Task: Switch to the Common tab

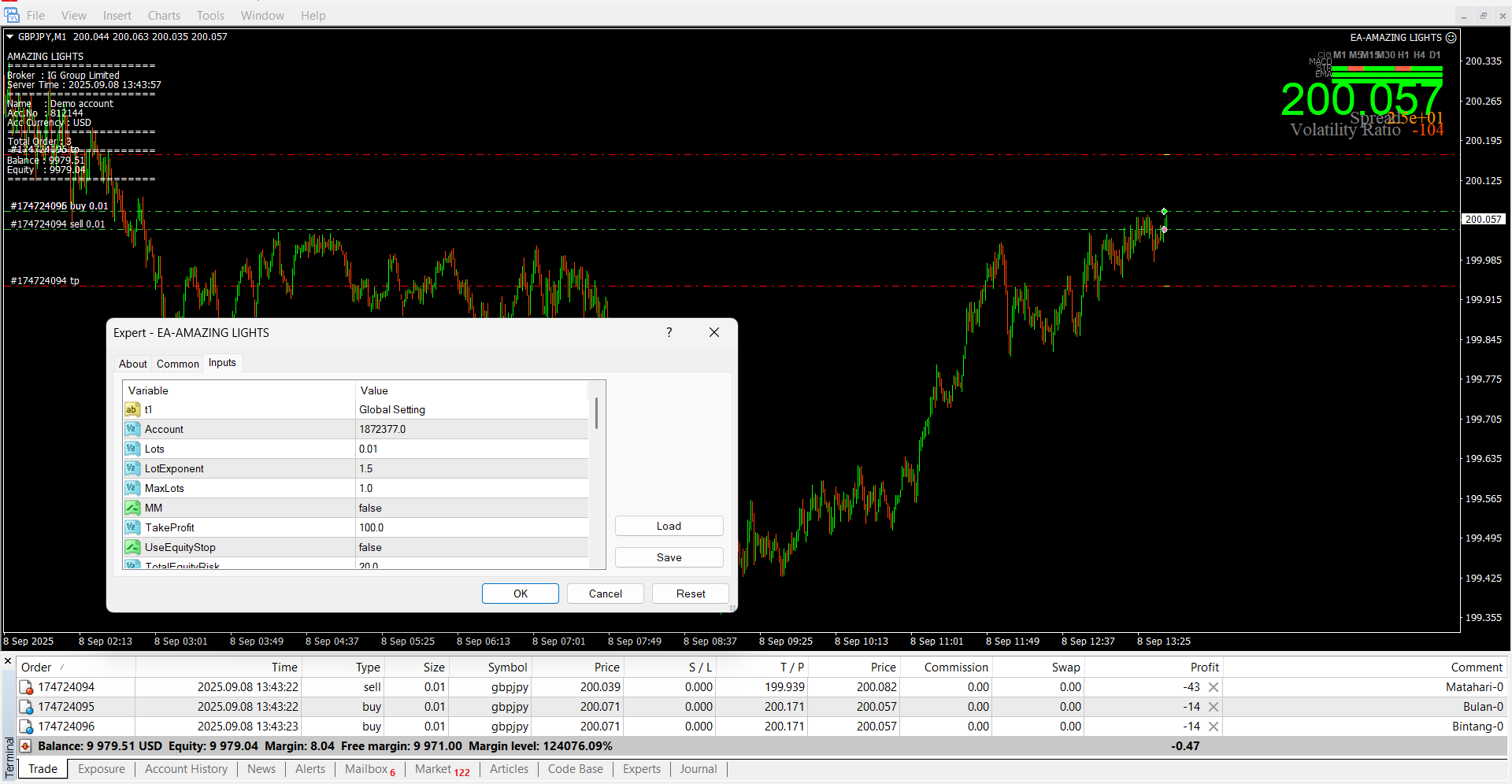Action: click(x=177, y=364)
